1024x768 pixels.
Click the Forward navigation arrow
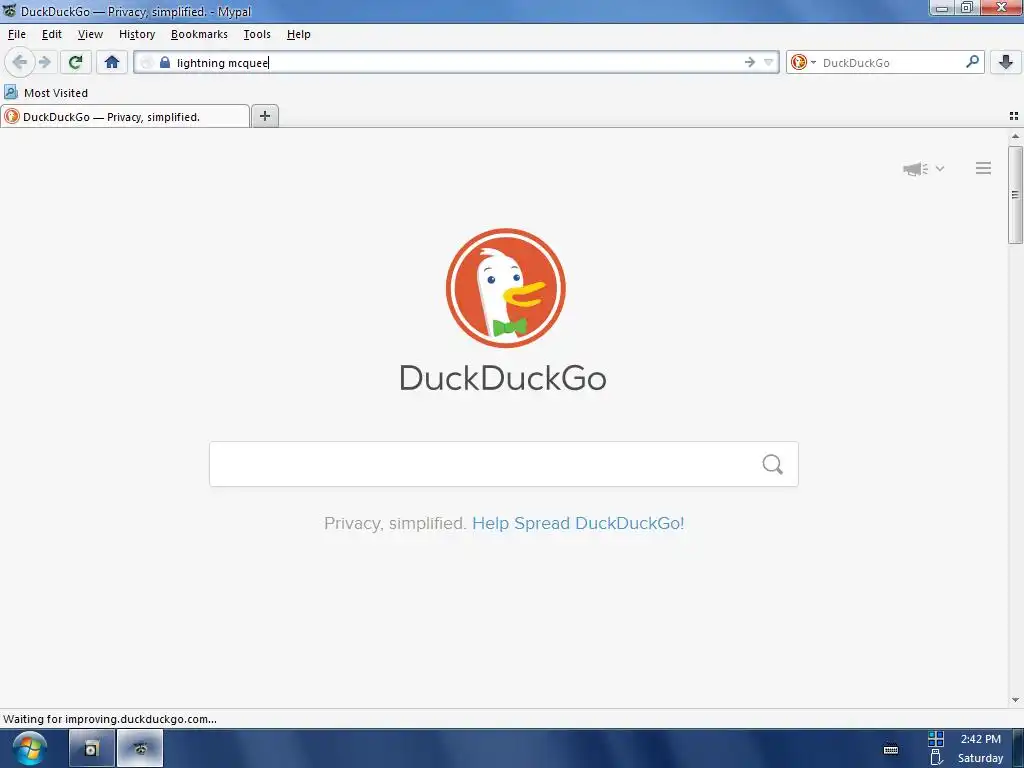44,62
